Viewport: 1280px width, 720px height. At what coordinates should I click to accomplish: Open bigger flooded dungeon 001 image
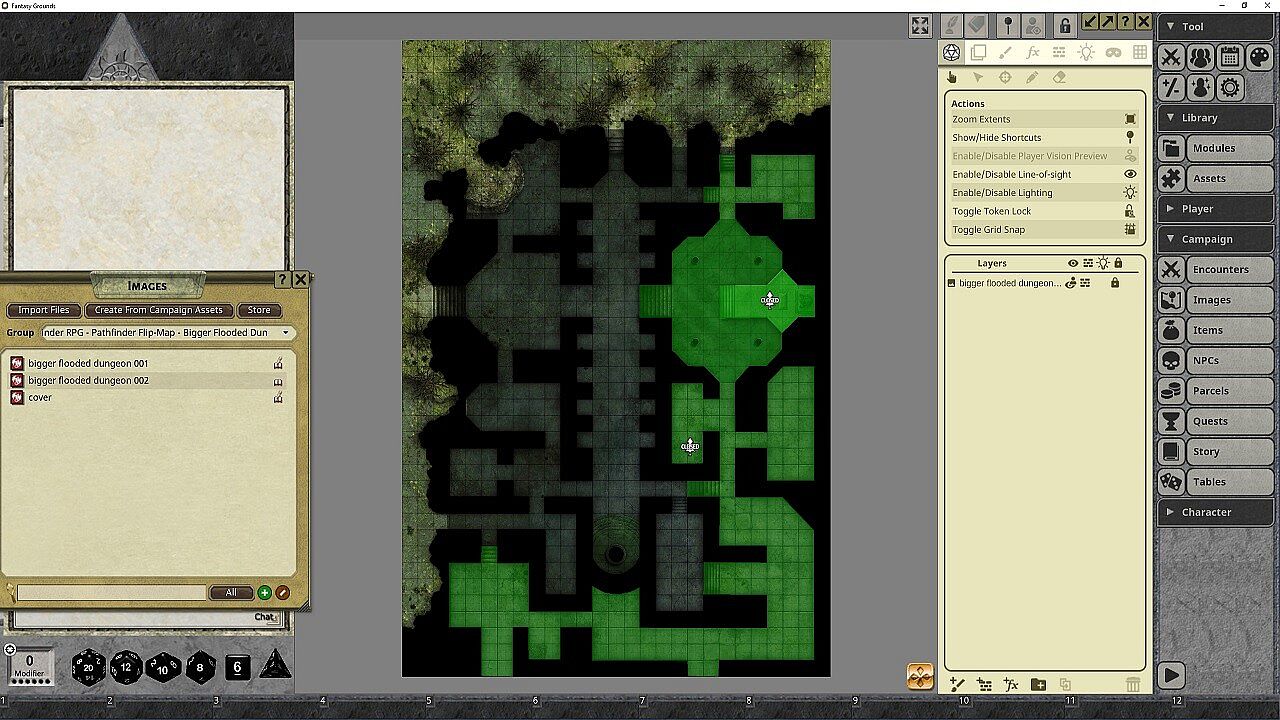pos(88,363)
